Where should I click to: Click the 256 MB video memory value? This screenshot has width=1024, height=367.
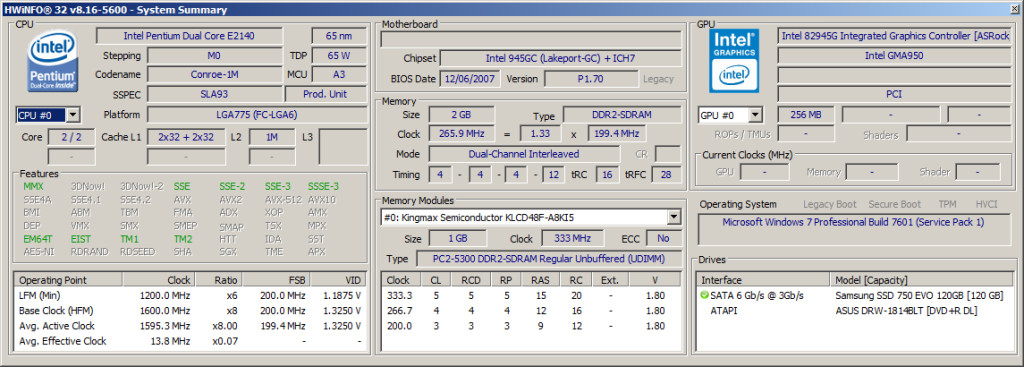806,115
